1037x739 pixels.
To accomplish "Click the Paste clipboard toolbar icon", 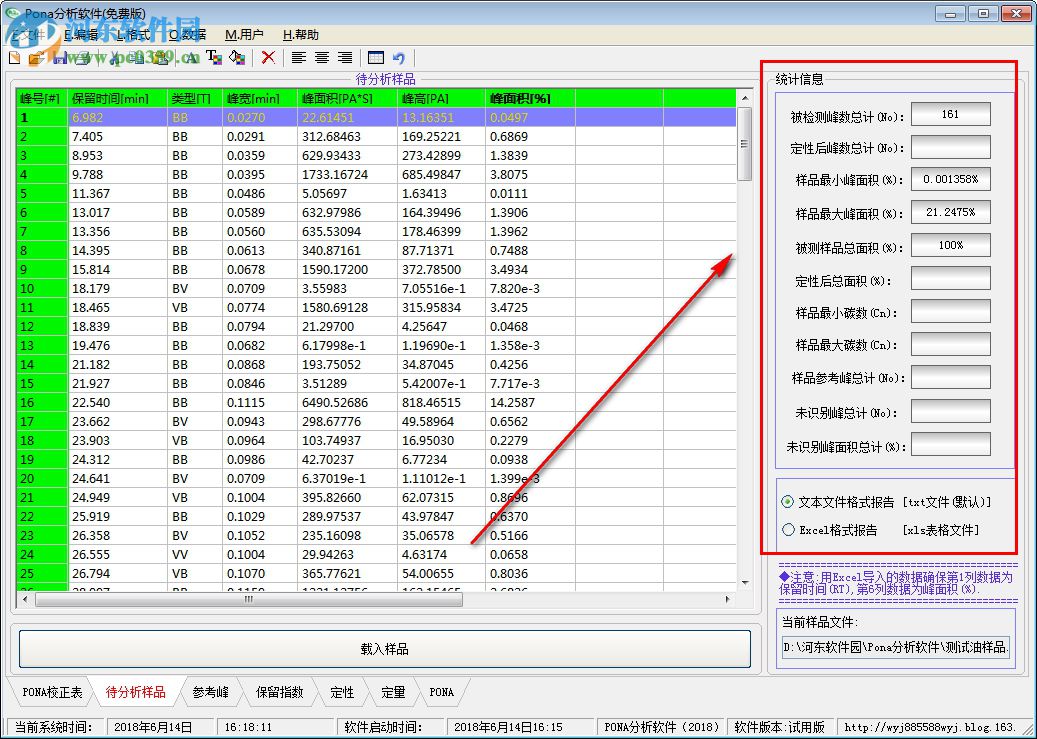I will (x=161, y=58).
